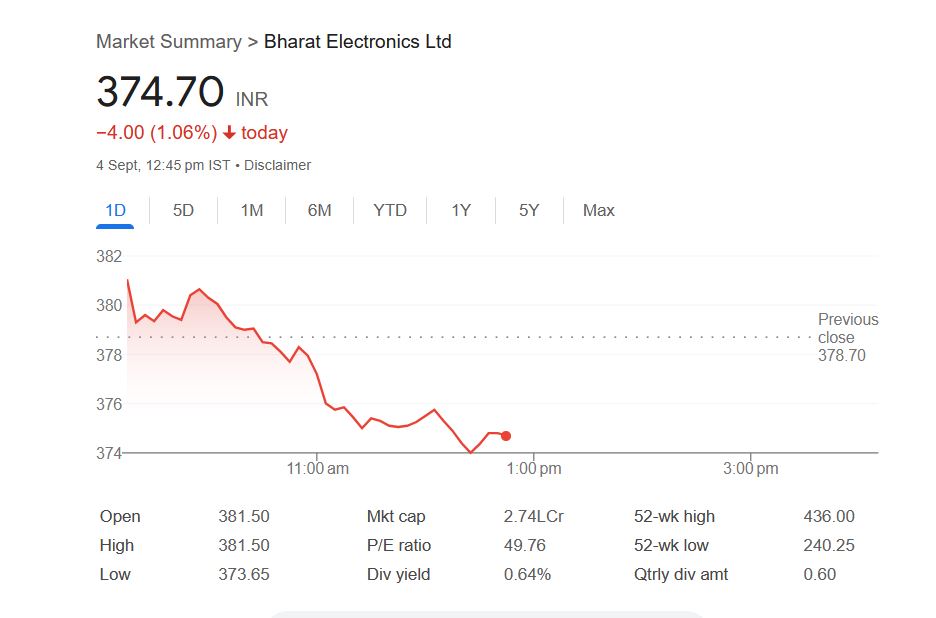936x618 pixels.
Task: Click the Mkt cap value 2.74LCr
Action: click(533, 516)
